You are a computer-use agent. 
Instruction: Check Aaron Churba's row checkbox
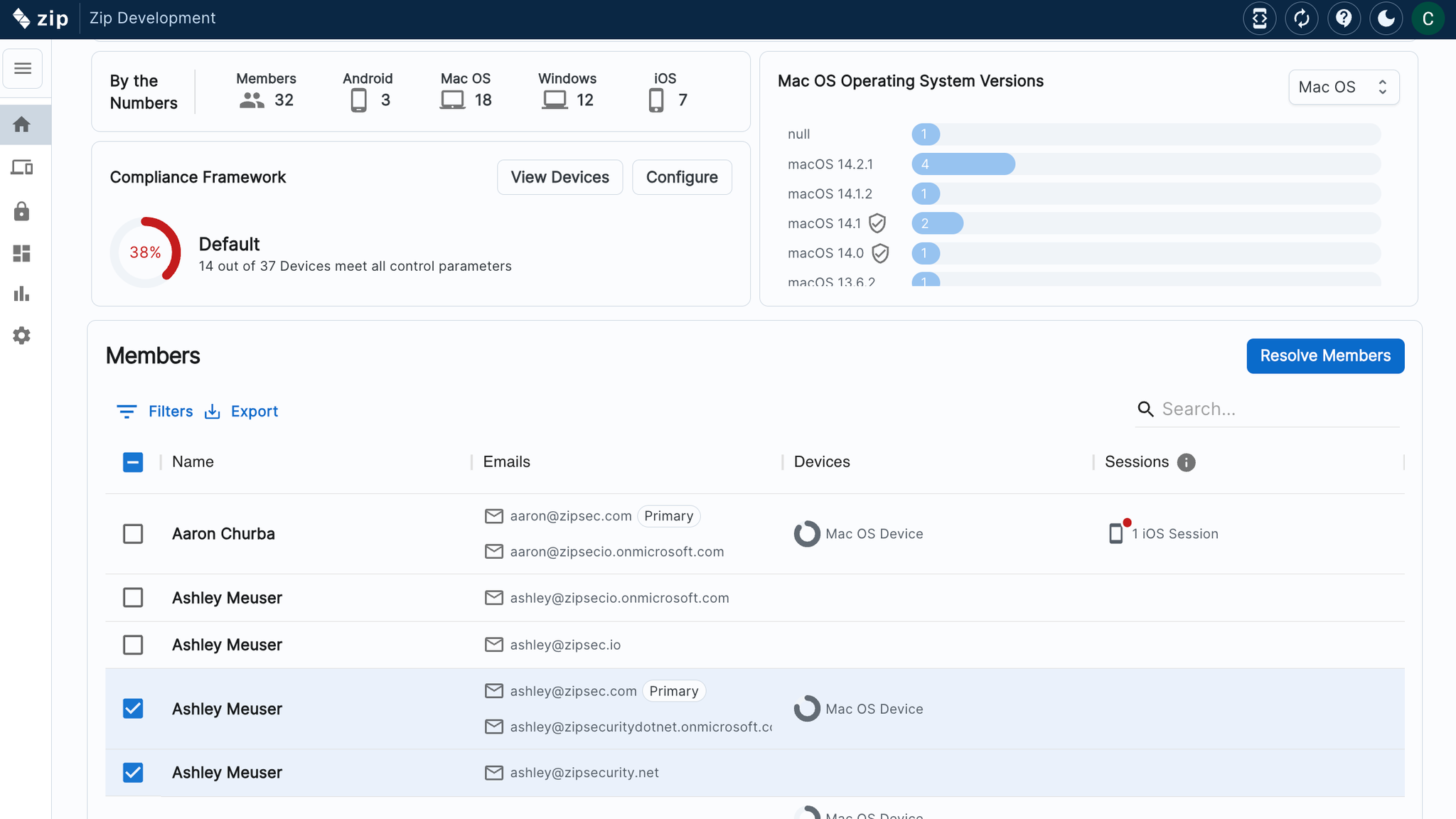click(133, 534)
